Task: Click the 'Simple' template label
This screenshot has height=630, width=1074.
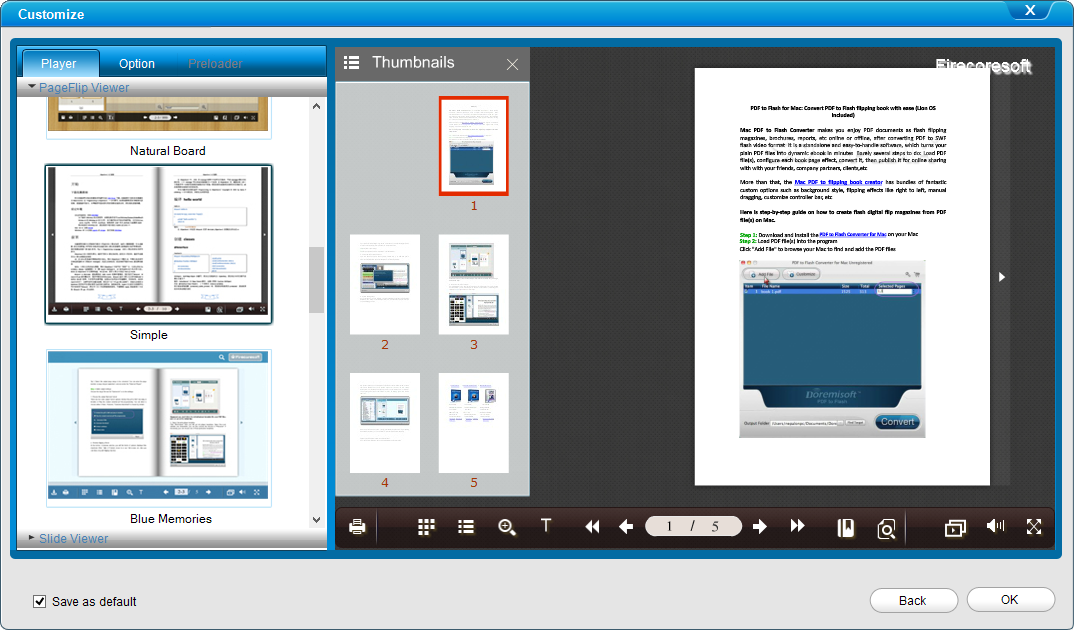Action: [149, 335]
